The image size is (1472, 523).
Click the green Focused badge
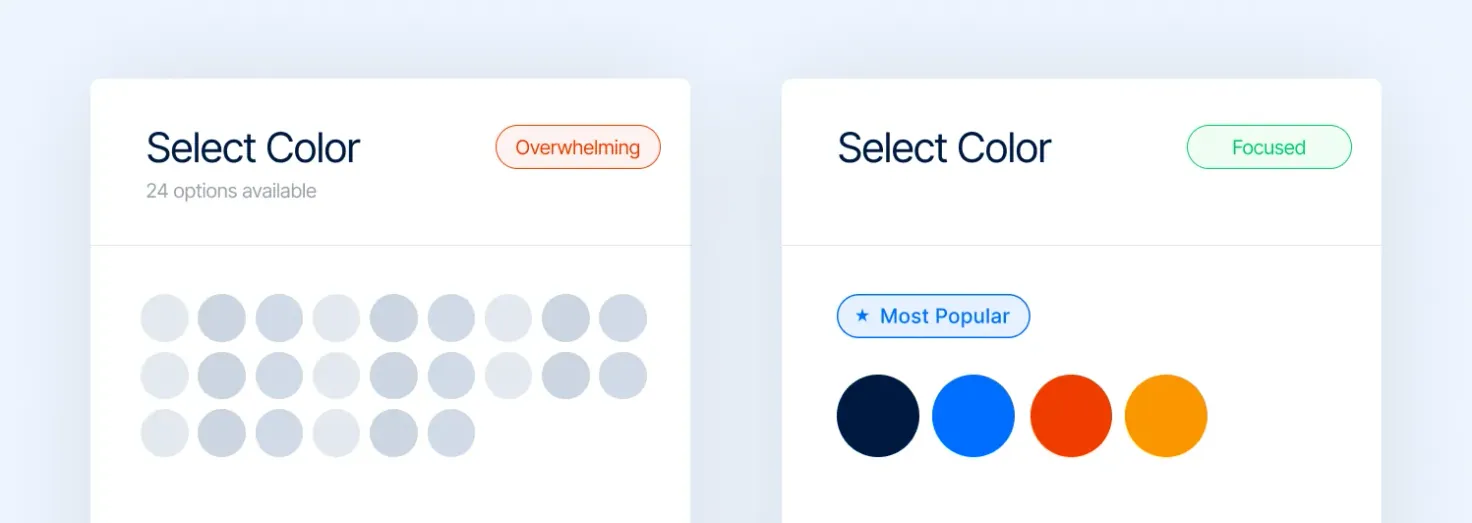coord(1269,147)
